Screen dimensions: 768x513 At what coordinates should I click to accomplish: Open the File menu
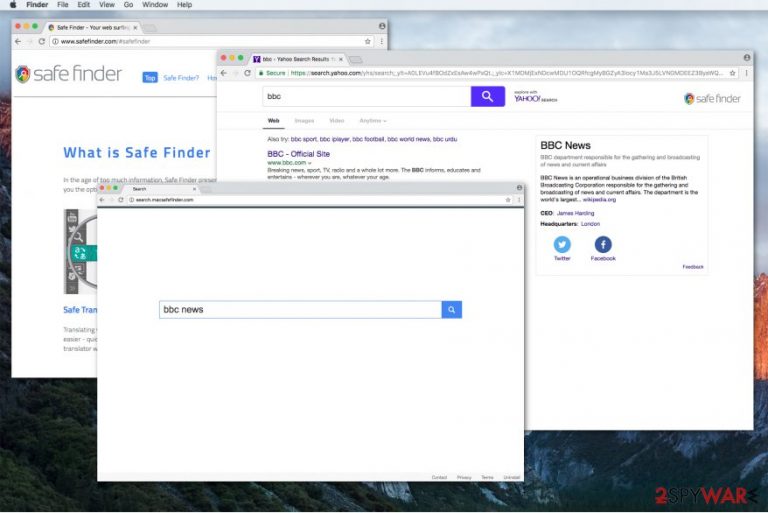(63, 4)
